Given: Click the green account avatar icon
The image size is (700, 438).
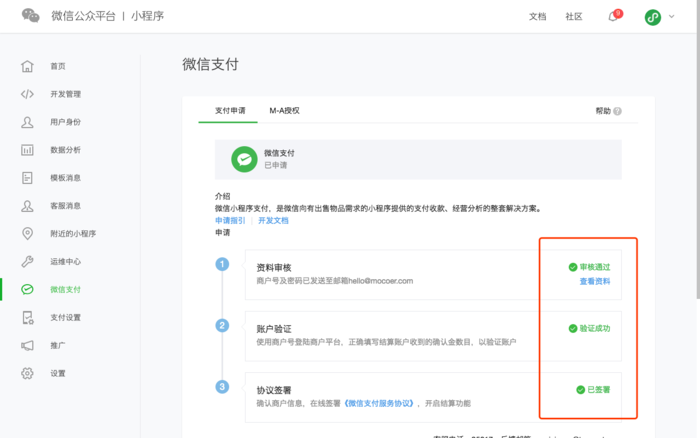Looking at the screenshot, I should point(653,17).
